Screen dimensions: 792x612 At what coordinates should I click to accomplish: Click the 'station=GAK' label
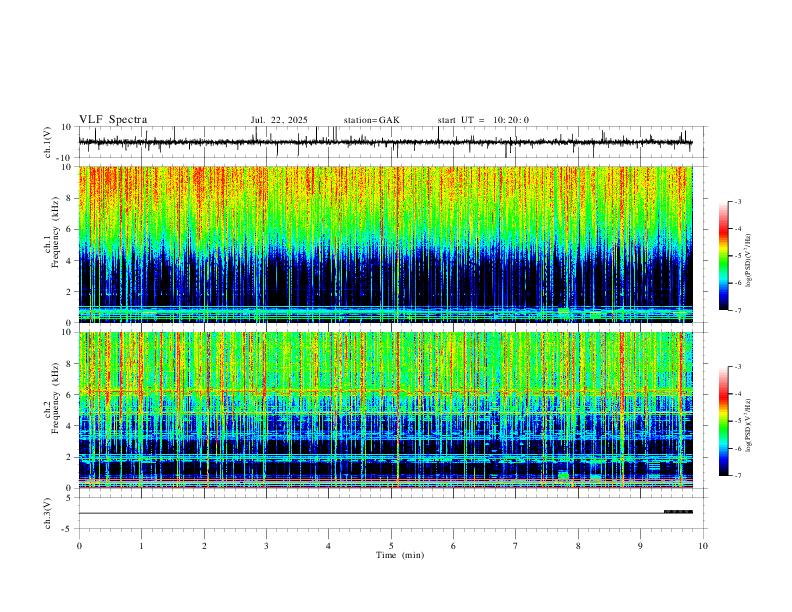[372, 120]
